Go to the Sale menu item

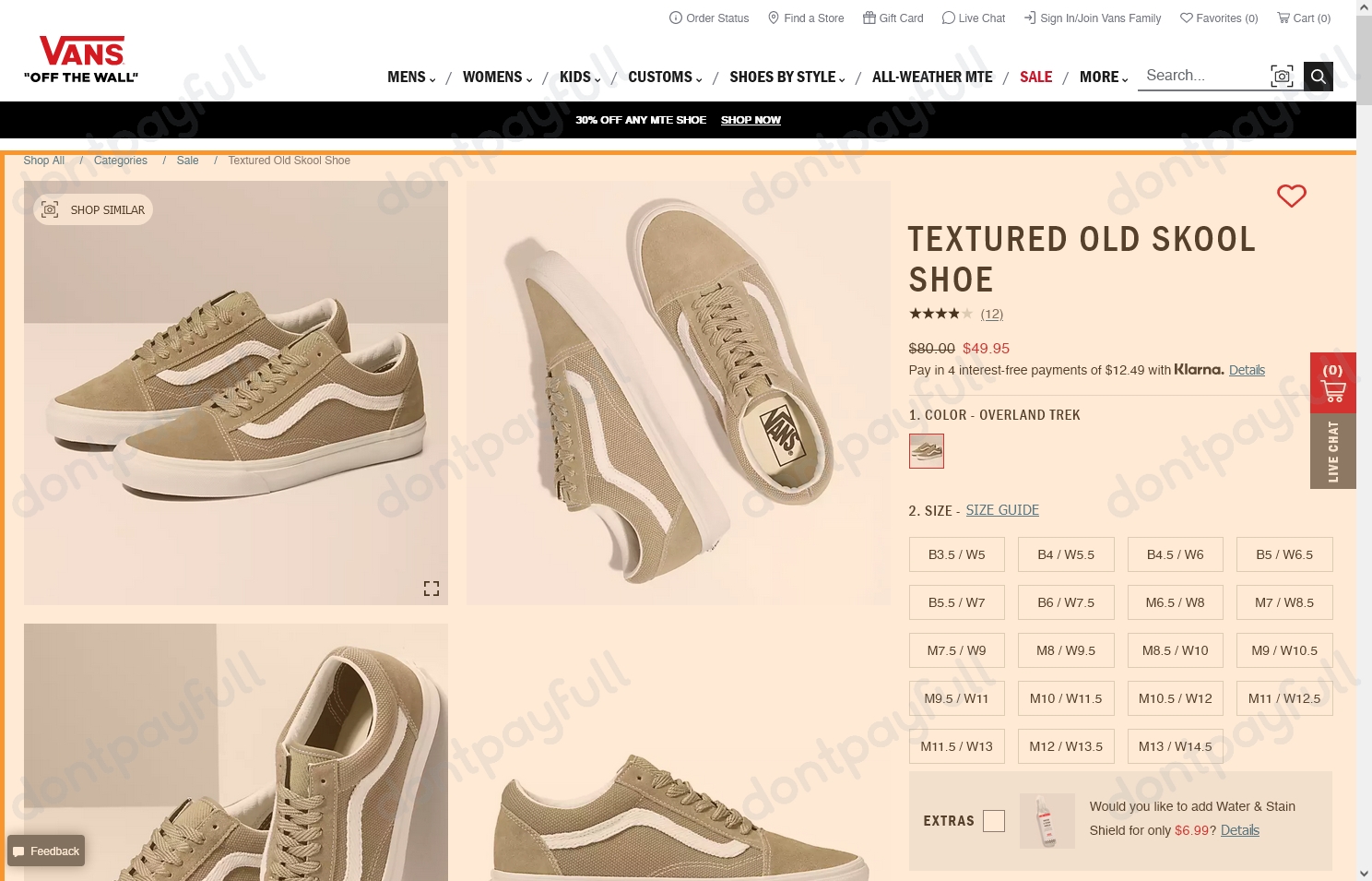(x=1035, y=77)
